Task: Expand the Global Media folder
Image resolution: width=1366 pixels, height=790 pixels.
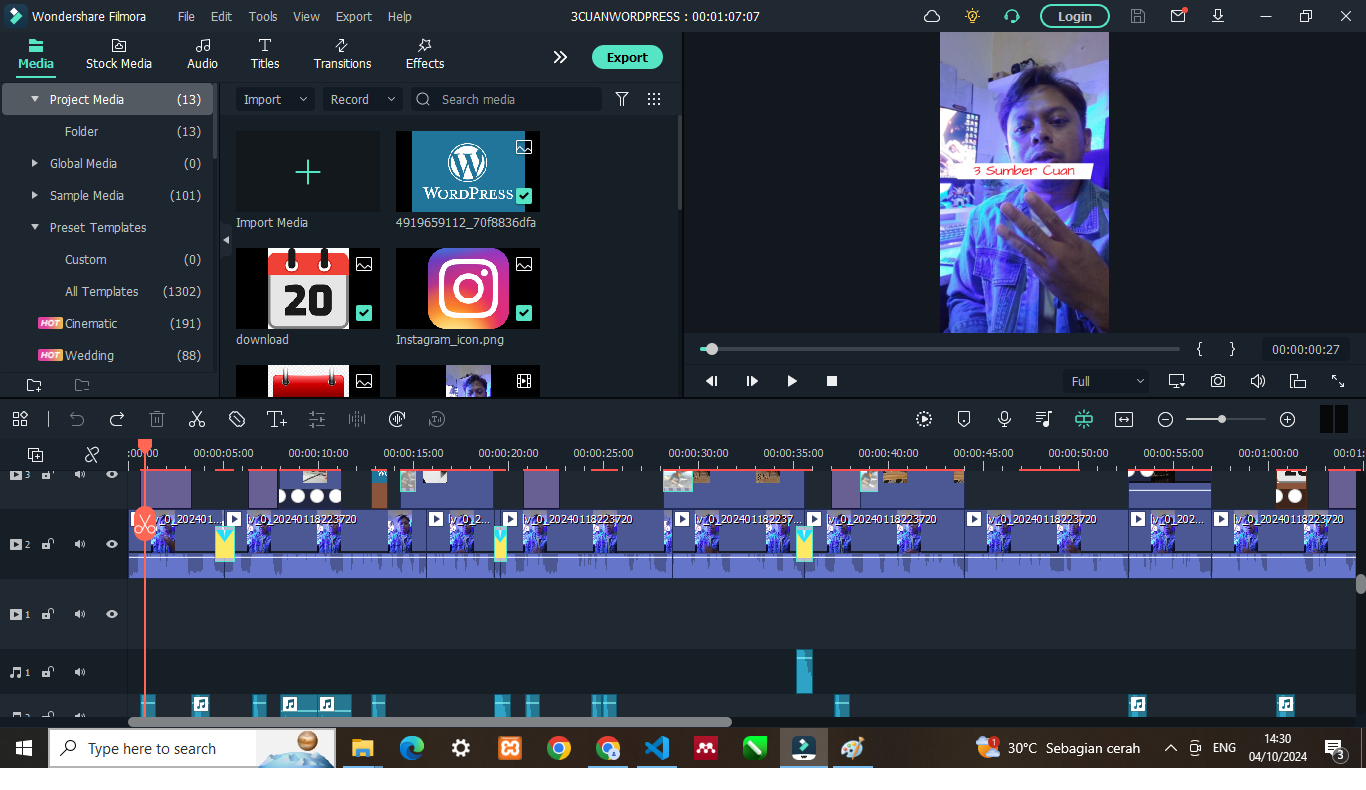Action: [35, 163]
